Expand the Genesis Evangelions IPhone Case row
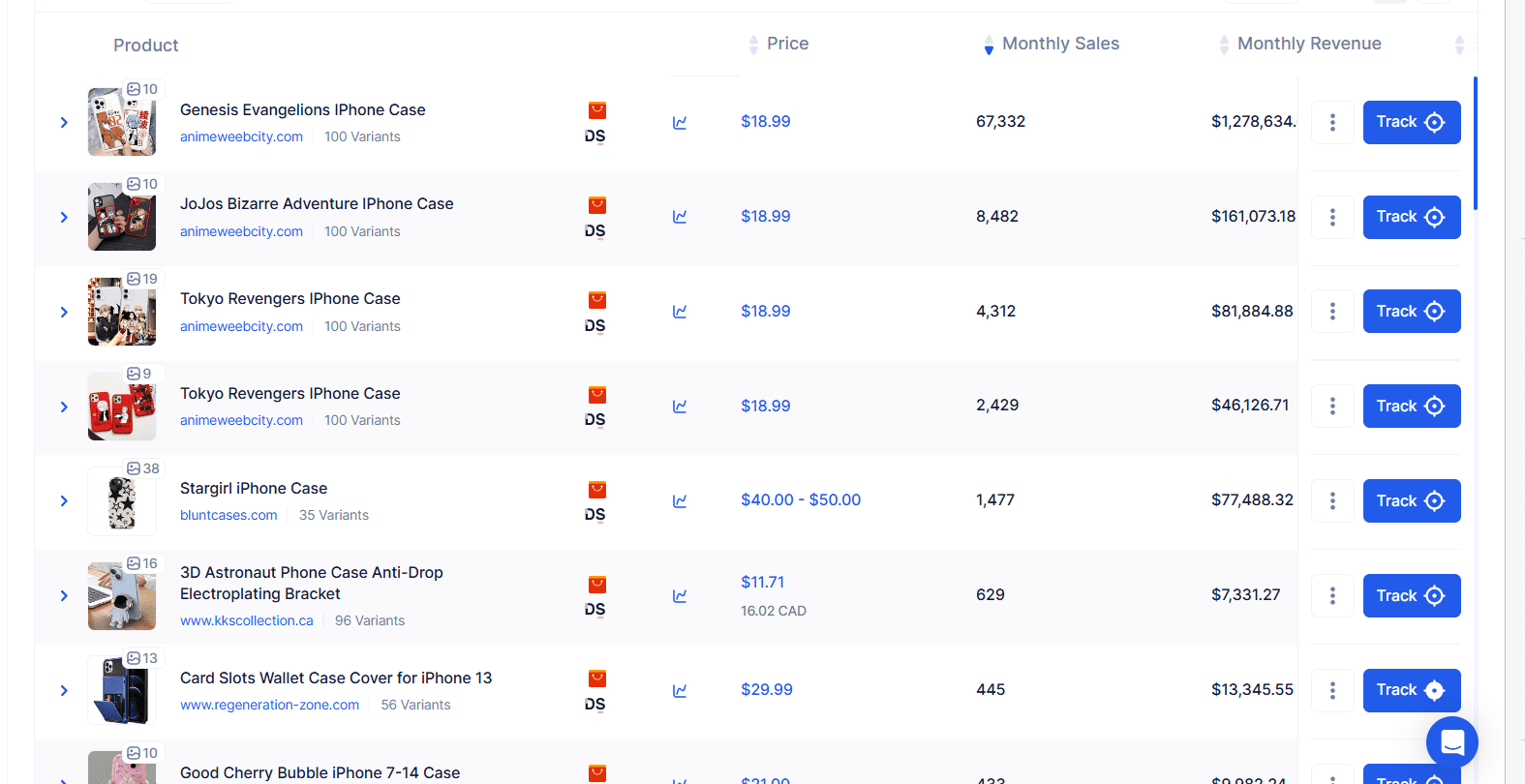This screenshot has width=1525, height=784. pos(64,123)
